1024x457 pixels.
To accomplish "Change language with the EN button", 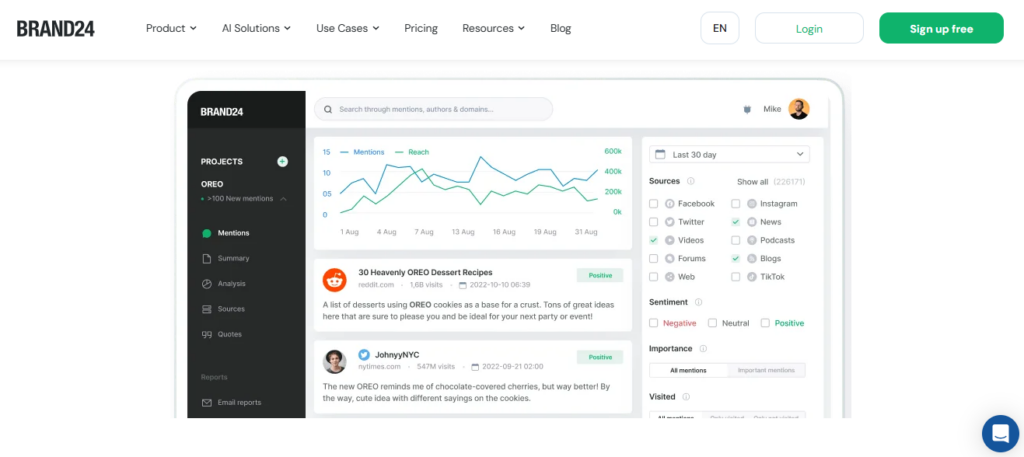I will (x=720, y=28).
